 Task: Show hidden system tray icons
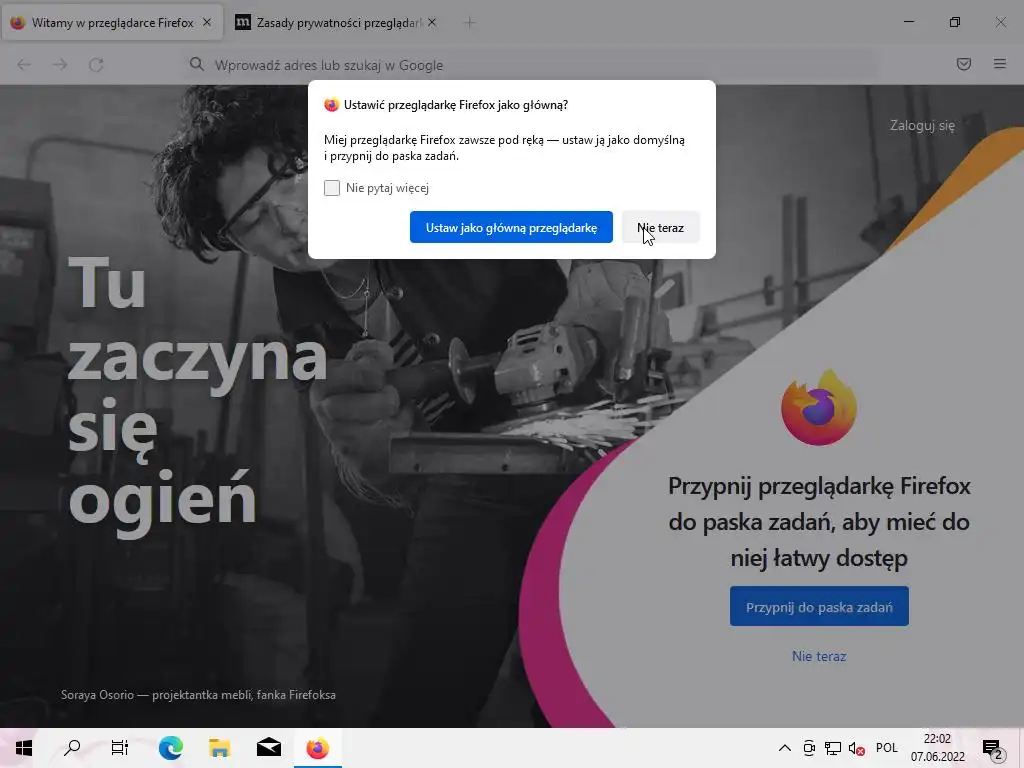click(x=785, y=748)
